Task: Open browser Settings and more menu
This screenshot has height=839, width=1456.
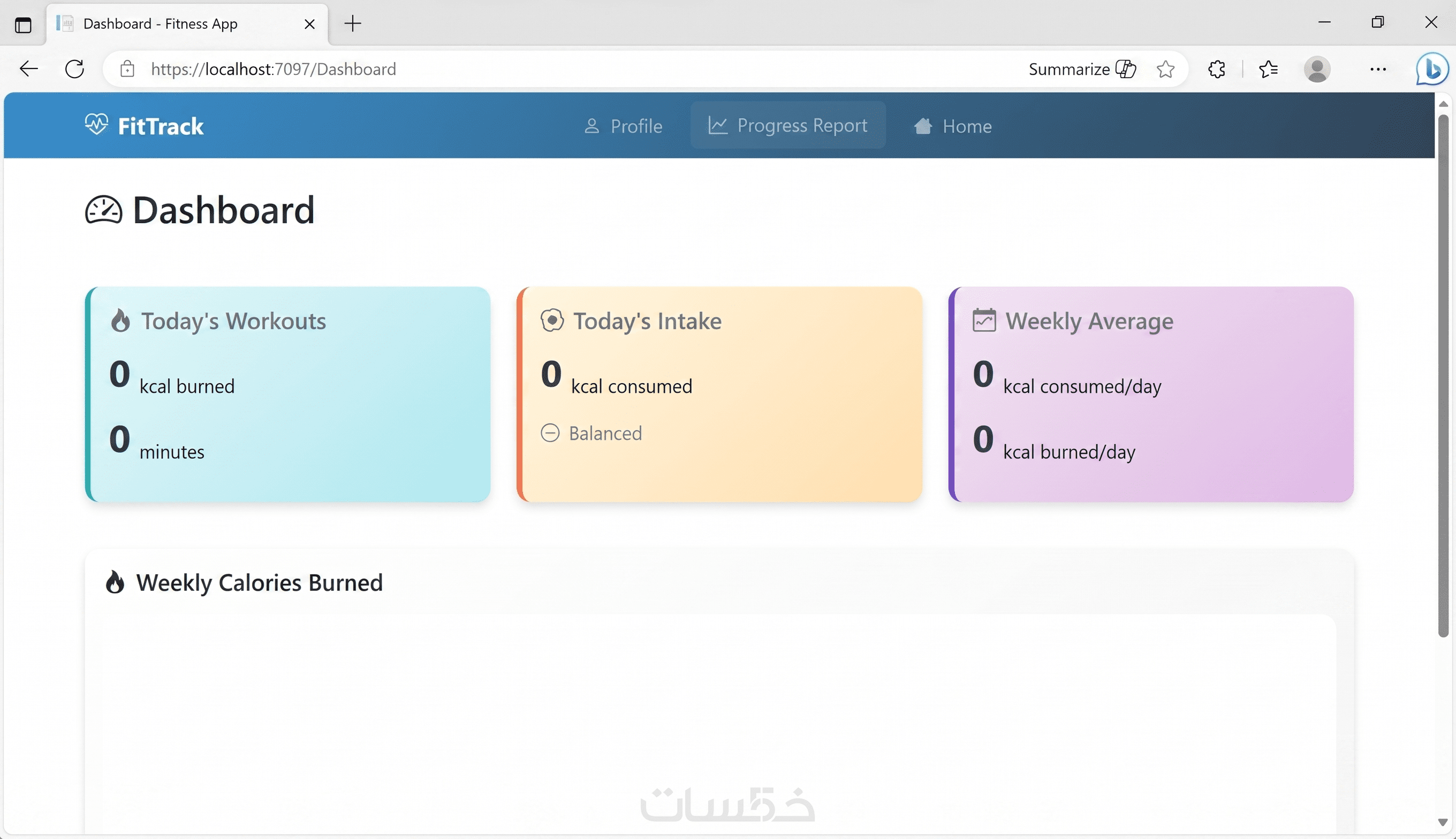Action: tap(1378, 69)
